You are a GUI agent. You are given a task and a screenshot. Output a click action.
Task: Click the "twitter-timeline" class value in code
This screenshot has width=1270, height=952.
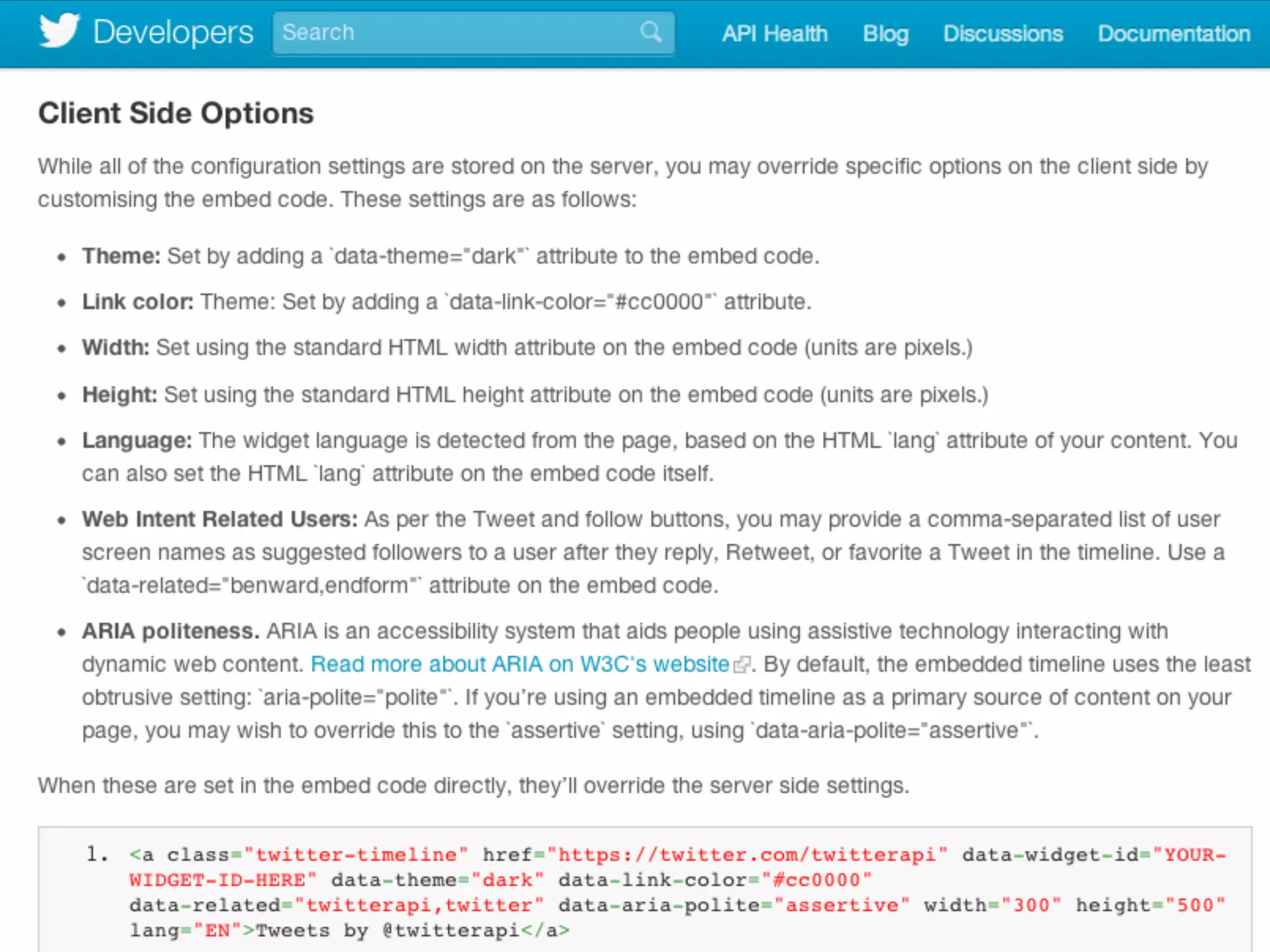point(355,855)
